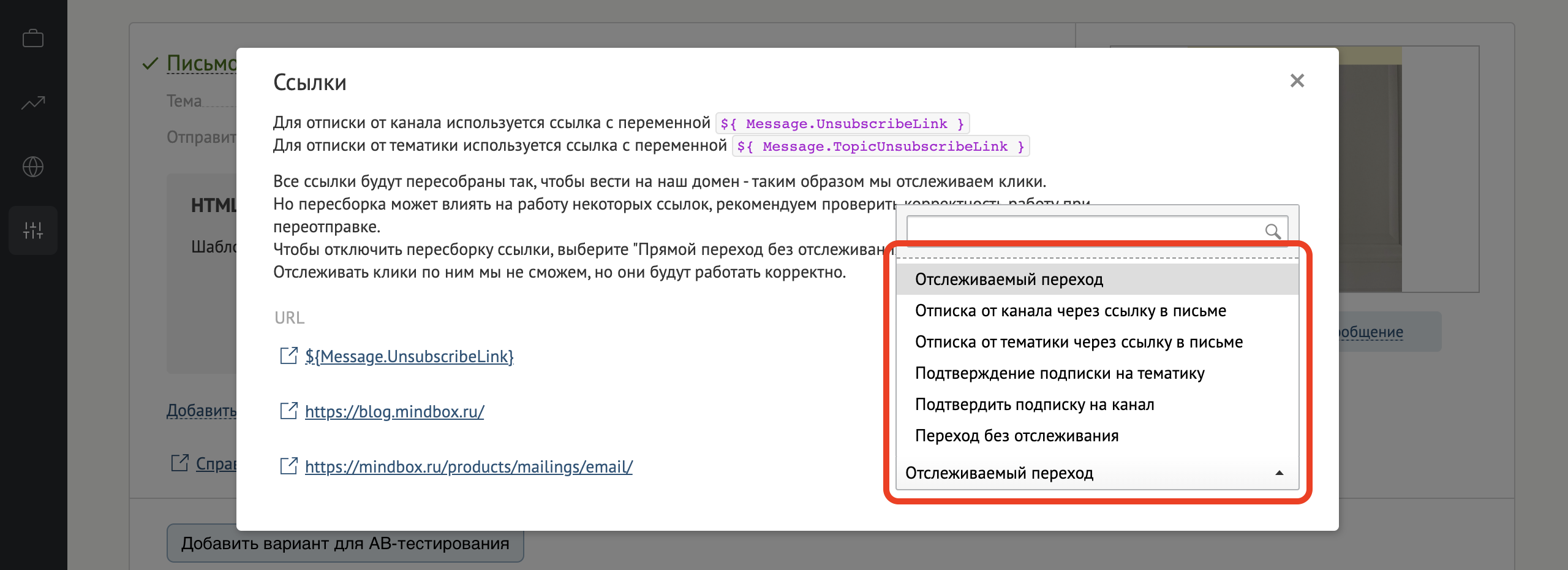Click the green checkmark next to Письмо

151,63
